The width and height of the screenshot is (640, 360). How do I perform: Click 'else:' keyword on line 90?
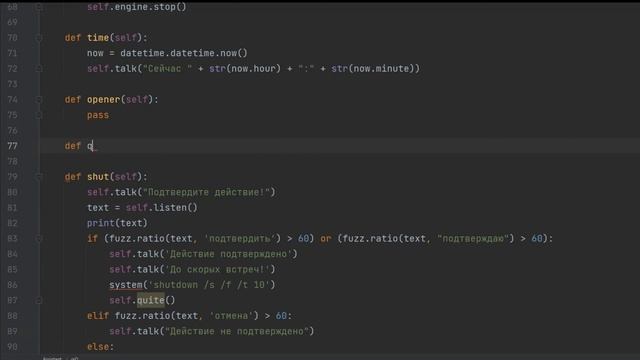[101, 347]
